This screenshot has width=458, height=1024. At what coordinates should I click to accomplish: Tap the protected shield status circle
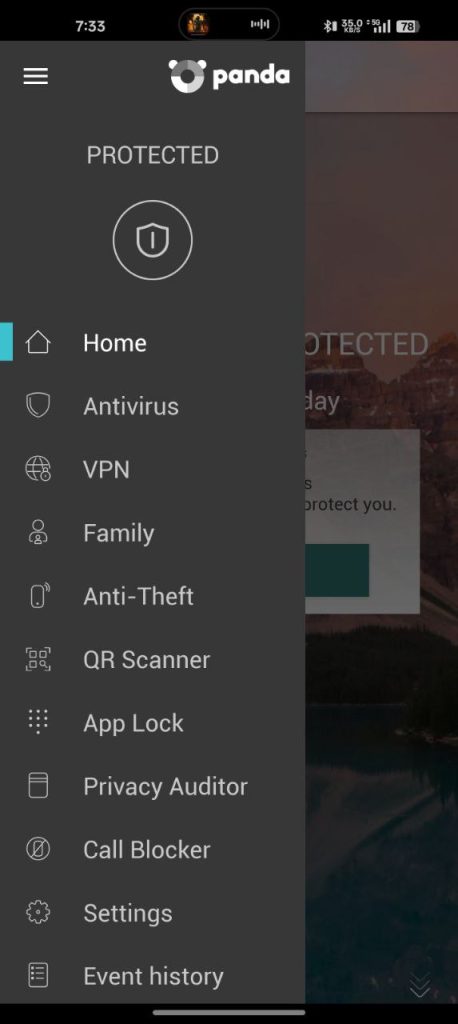tap(152, 240)
